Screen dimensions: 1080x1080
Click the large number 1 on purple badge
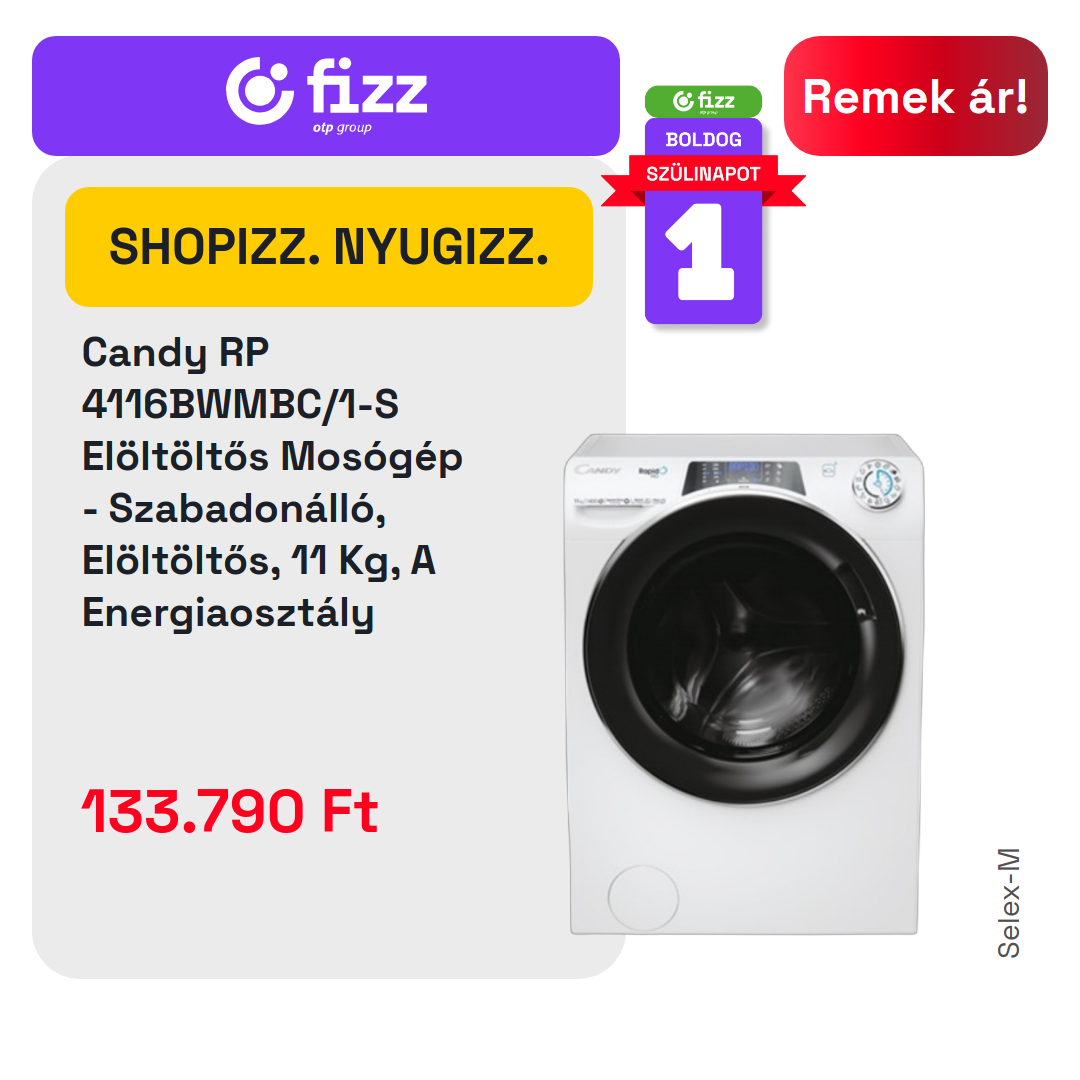tap(700, 251)
